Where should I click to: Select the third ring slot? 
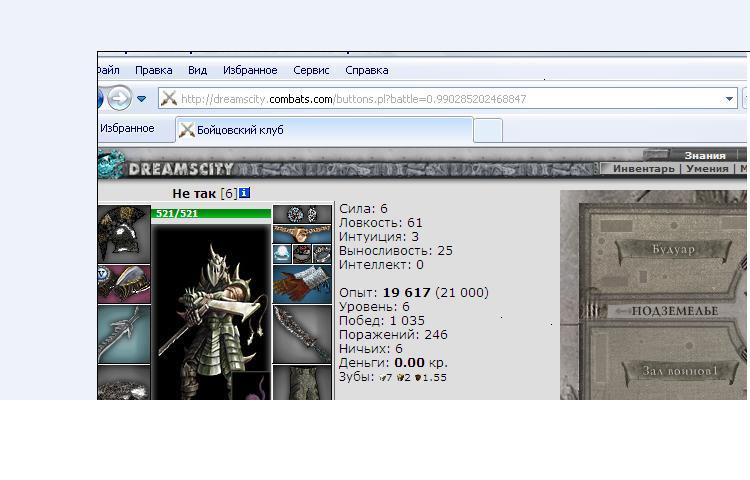point(322,254)
